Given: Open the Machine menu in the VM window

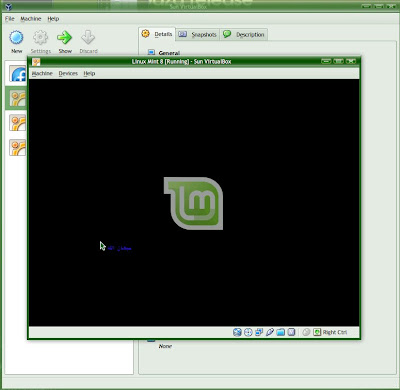Looking at the screenshot, I should click(42, 73).
